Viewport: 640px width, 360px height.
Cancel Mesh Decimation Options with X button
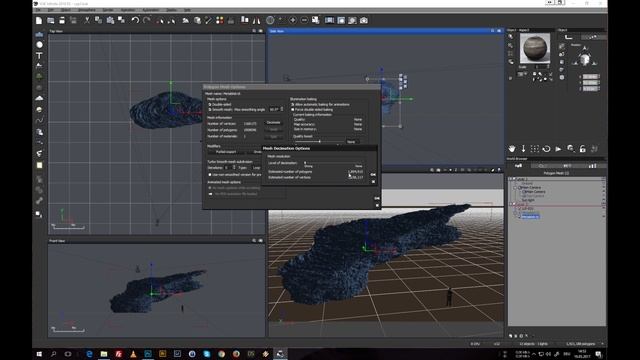(x=373, y=181)
